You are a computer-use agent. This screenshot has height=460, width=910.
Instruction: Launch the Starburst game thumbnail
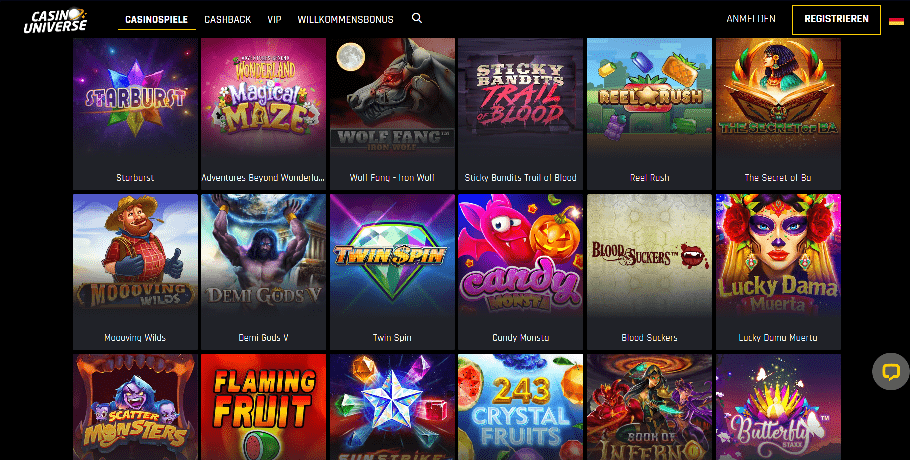135,114
